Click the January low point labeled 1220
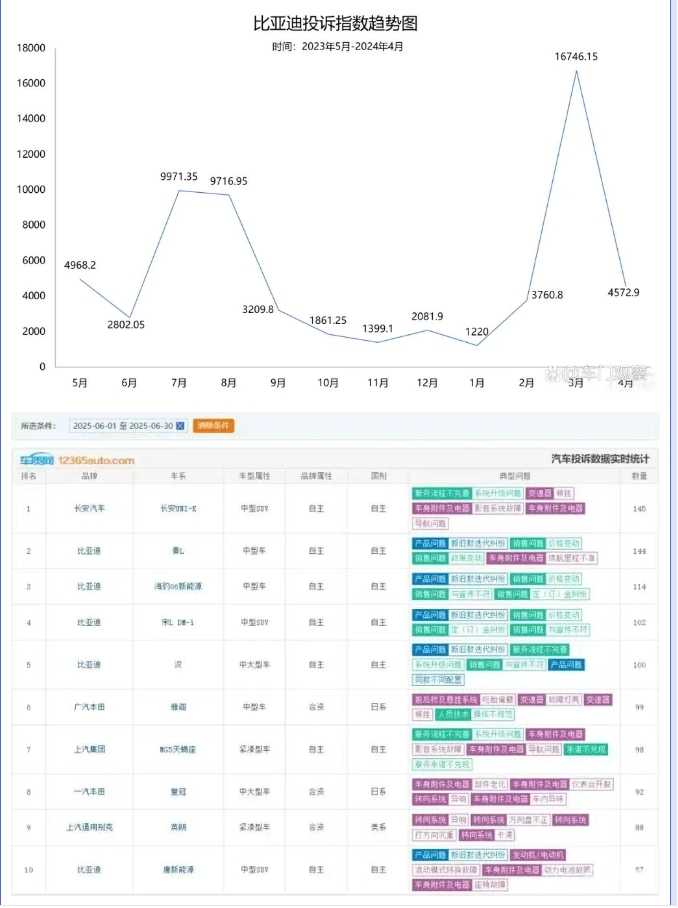 (477, 345)
